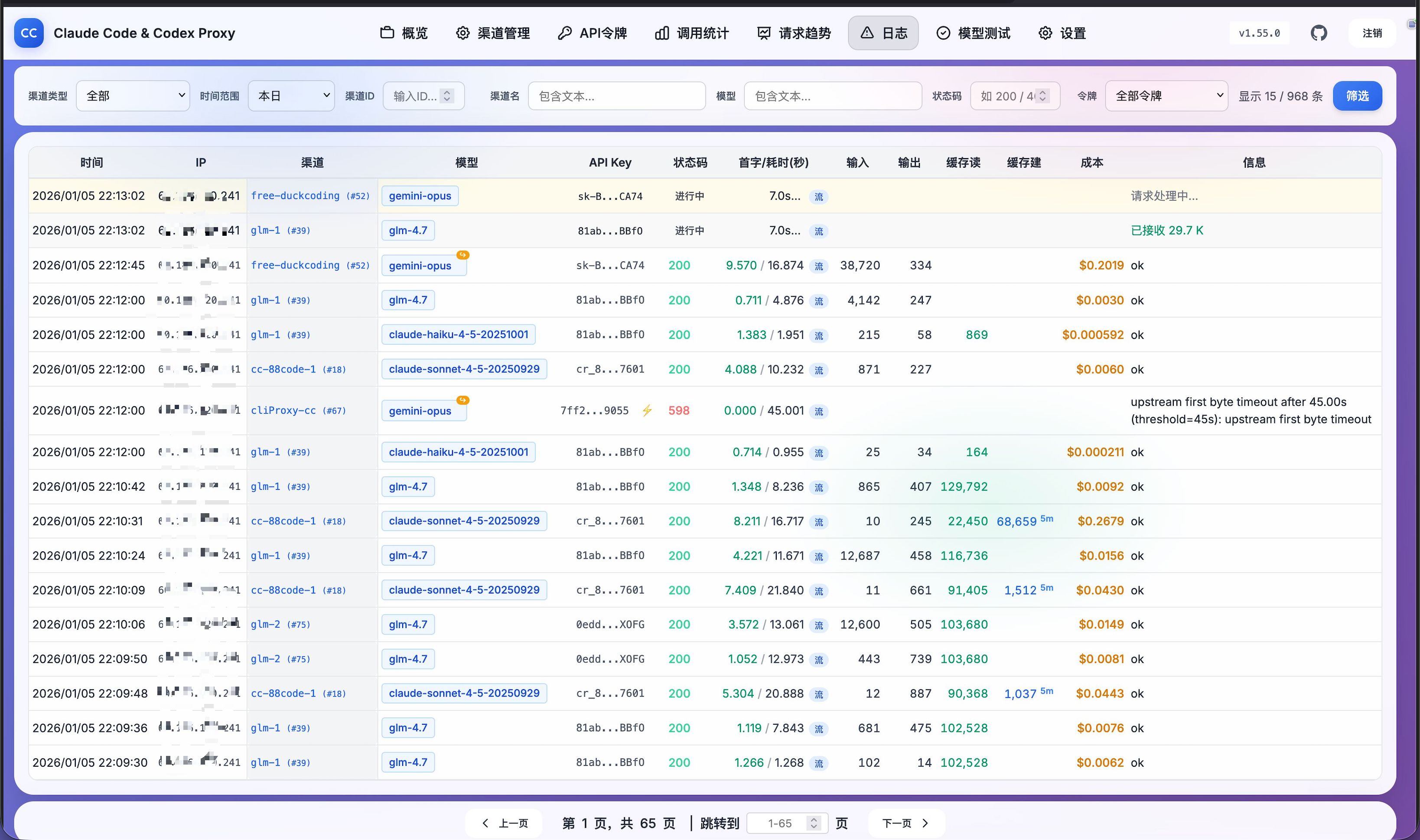The width and height of the screenshot is (1420, 840).
Task: Click the 注销 logout button
Action: [x=1372, y=33]
